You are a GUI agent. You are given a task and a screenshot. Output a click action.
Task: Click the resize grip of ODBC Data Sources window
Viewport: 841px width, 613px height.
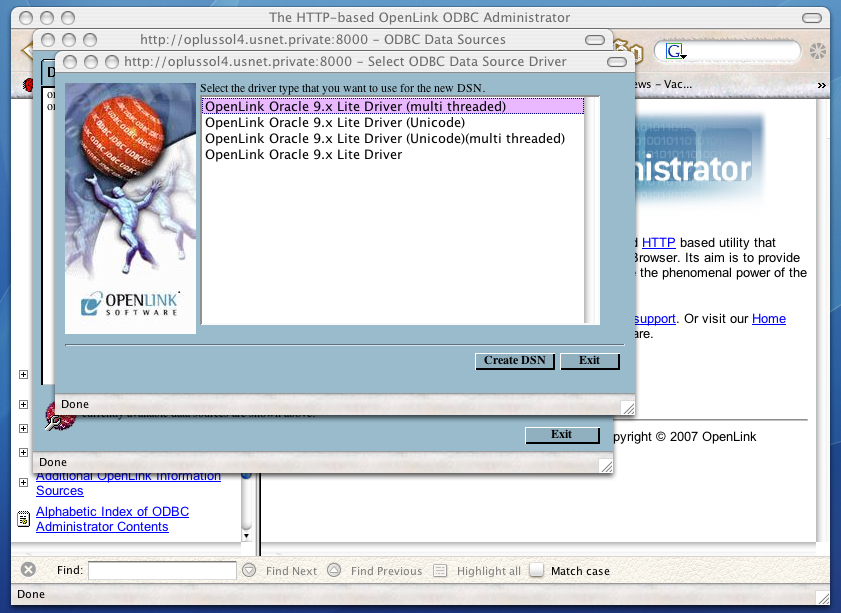[x=606, y=466]
